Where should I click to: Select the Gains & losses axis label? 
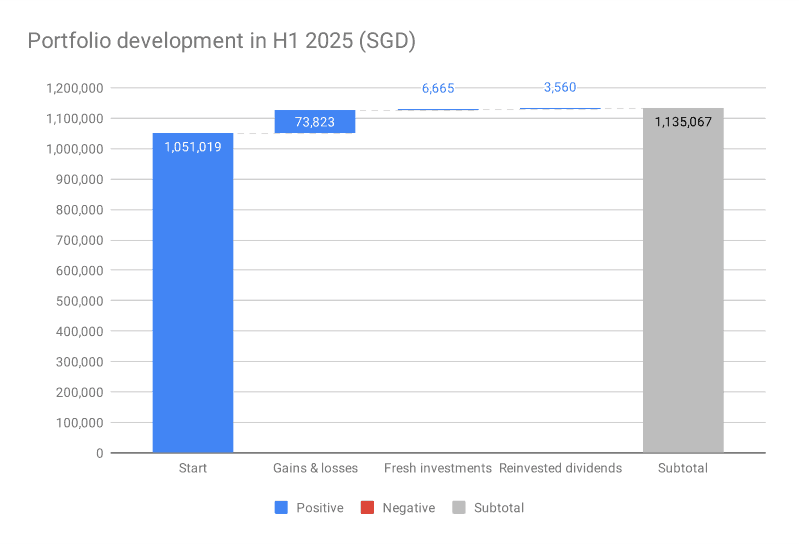tap(315, 468)
